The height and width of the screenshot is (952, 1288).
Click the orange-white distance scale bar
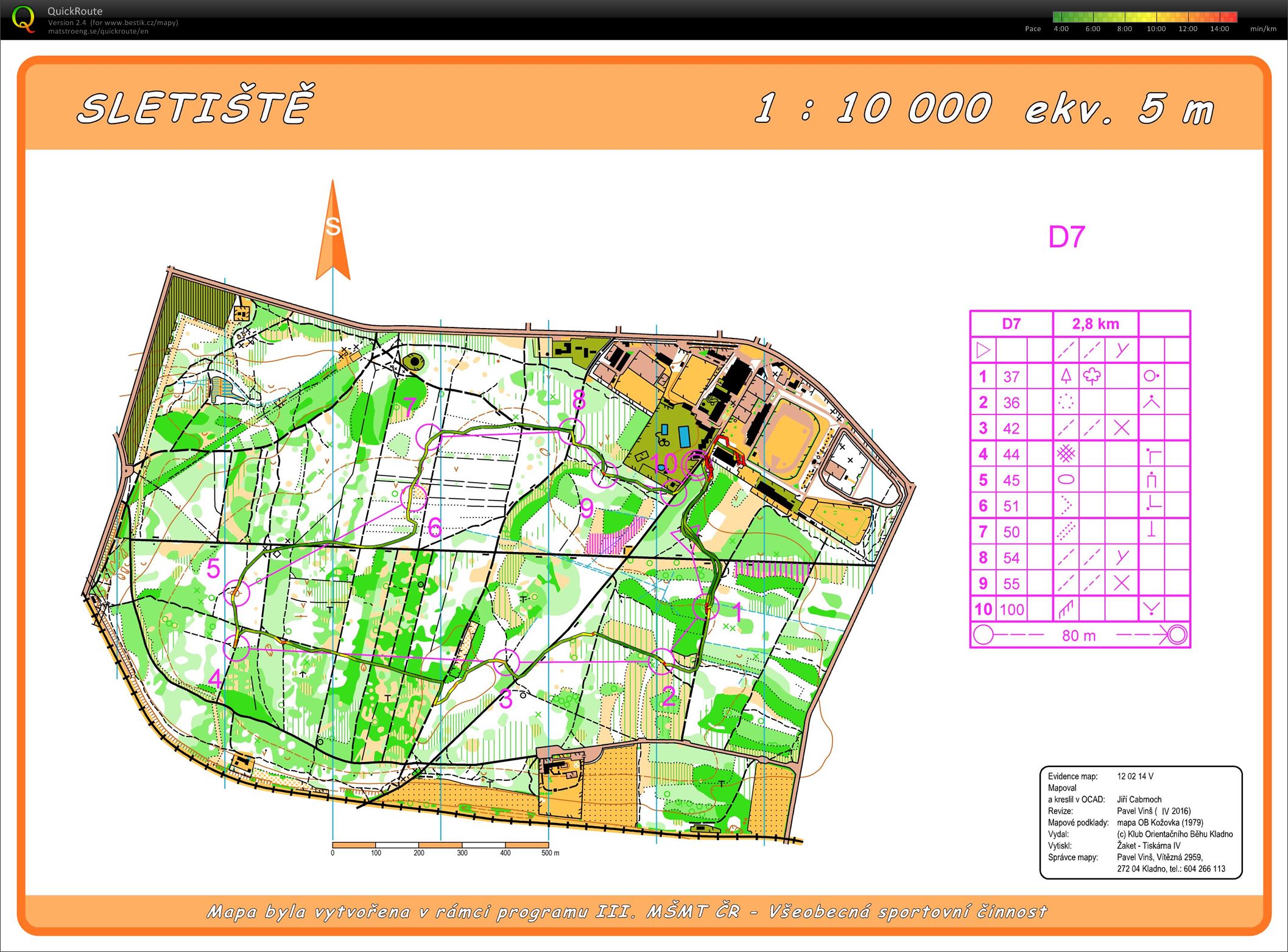pos(440,845)
